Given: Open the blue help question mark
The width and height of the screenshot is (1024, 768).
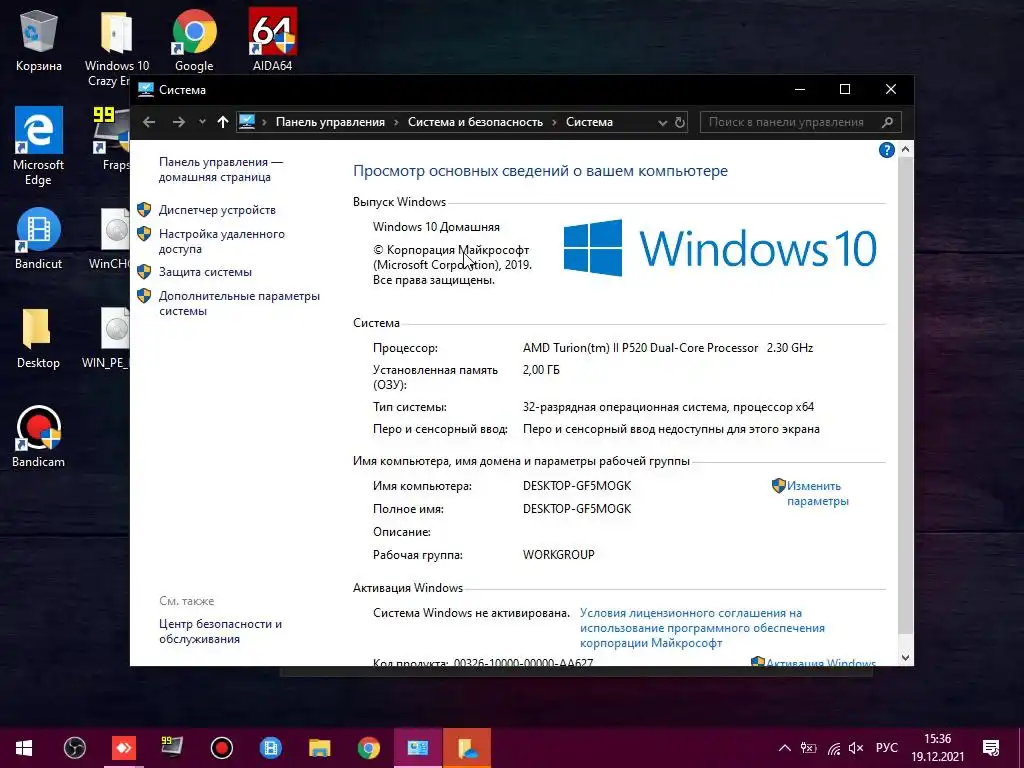Looking at the screenshot, I should [886, 151].
